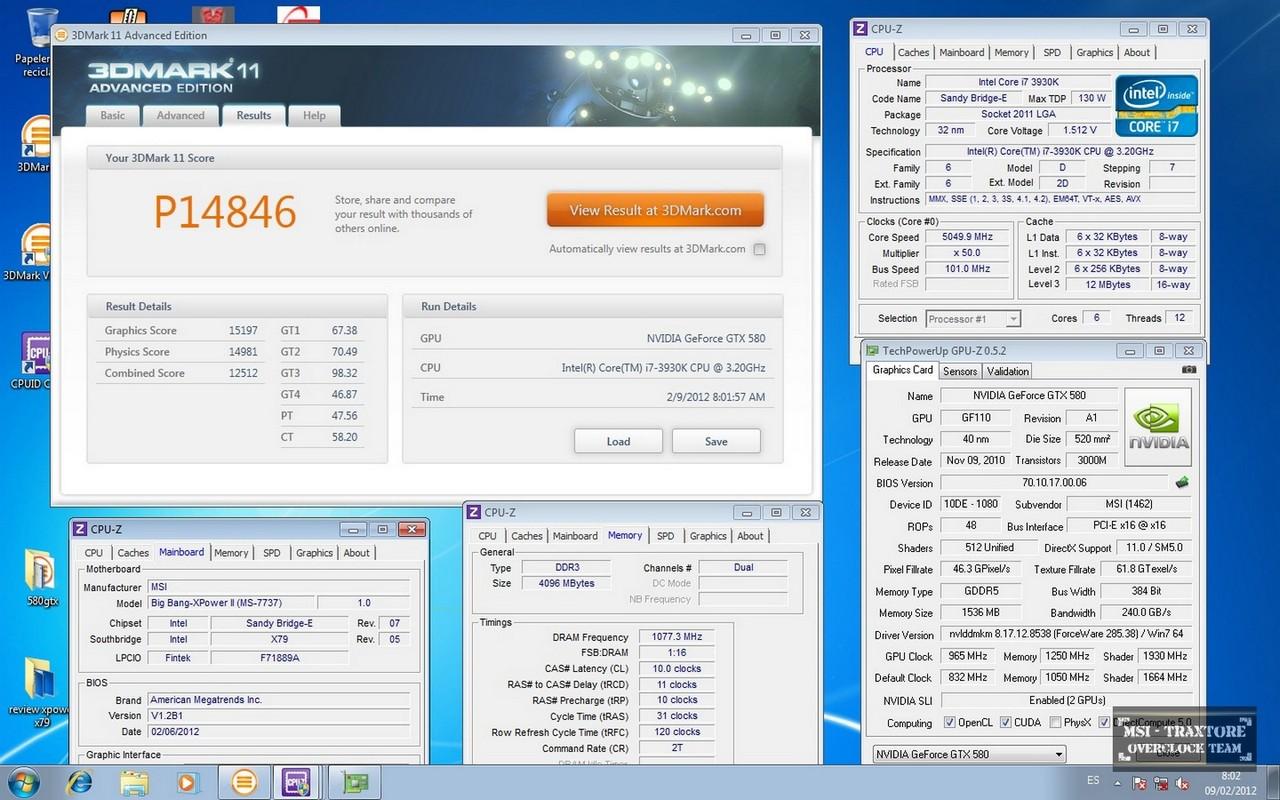Open the 580gtx folder on the desktop
The width and height of the screenshot is (1280, 800).
(x=40, y=570)
